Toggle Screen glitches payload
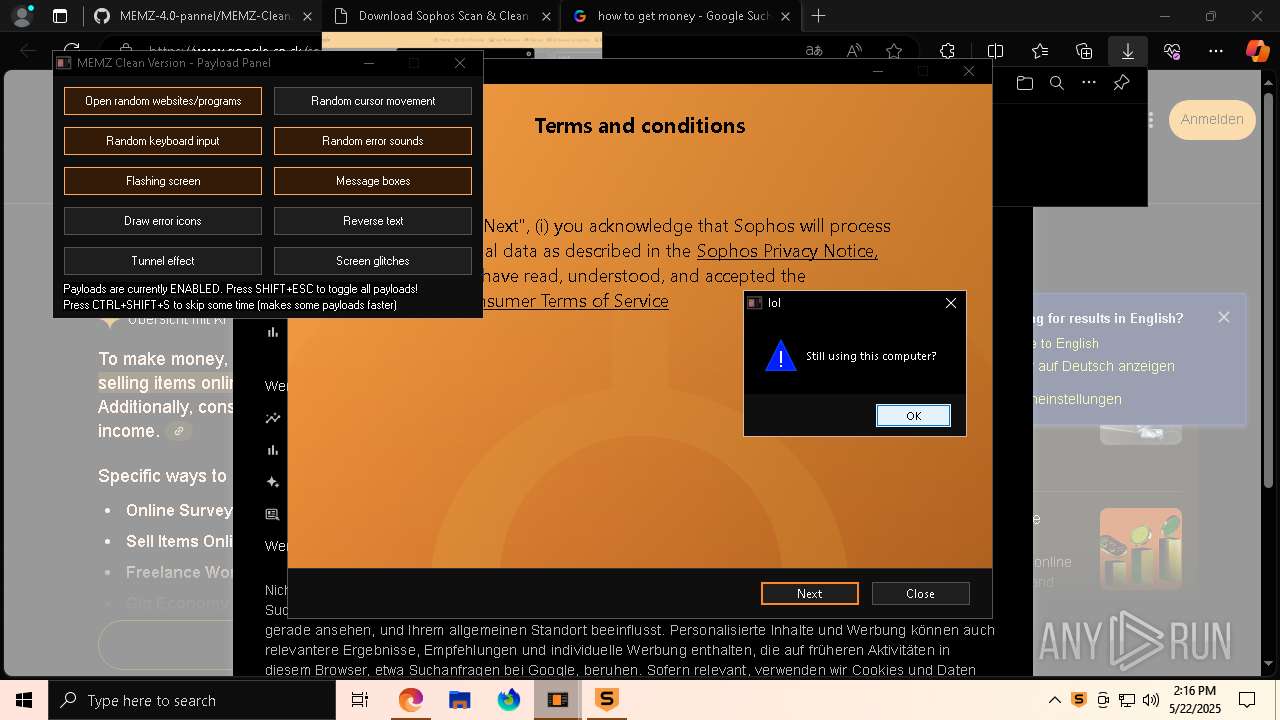The height and width of the screenshot is (720, 1280). 373,261
